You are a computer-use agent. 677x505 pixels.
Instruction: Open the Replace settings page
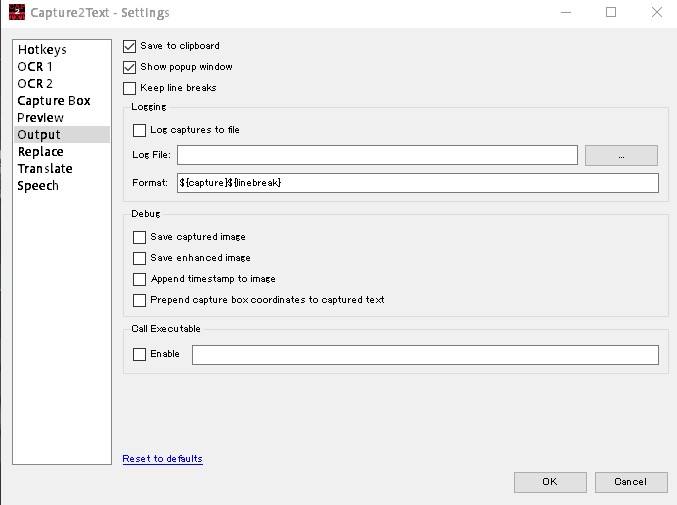click(62, 152)
